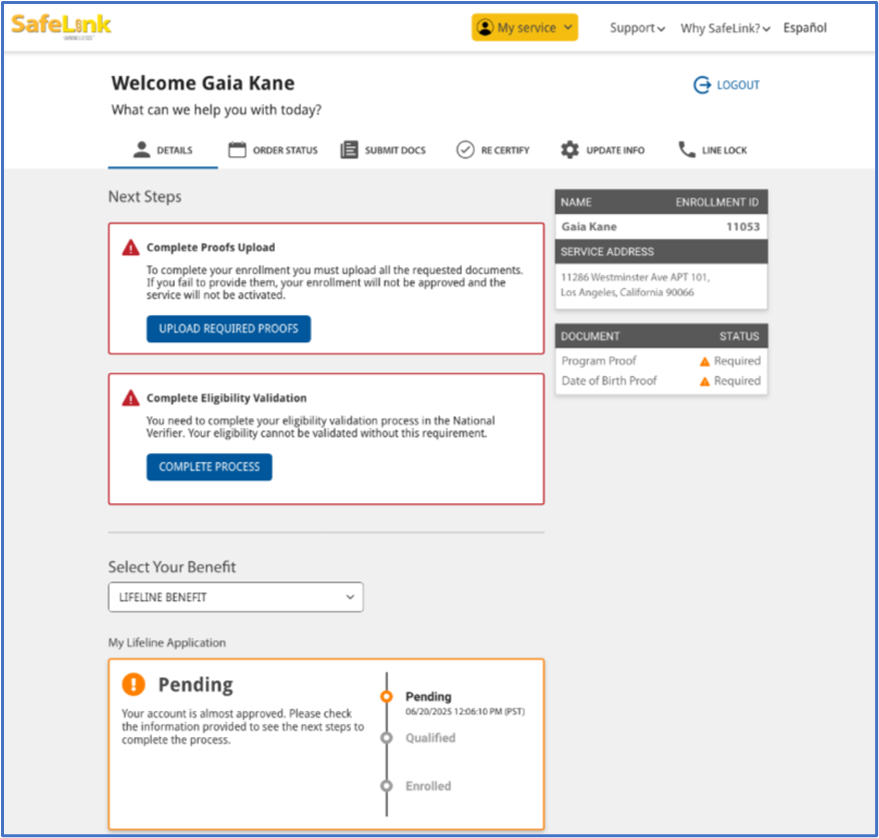Screen dimensions: 879x838
Task: Click the Date of Birth Proof row
Action: click(661, 381)
